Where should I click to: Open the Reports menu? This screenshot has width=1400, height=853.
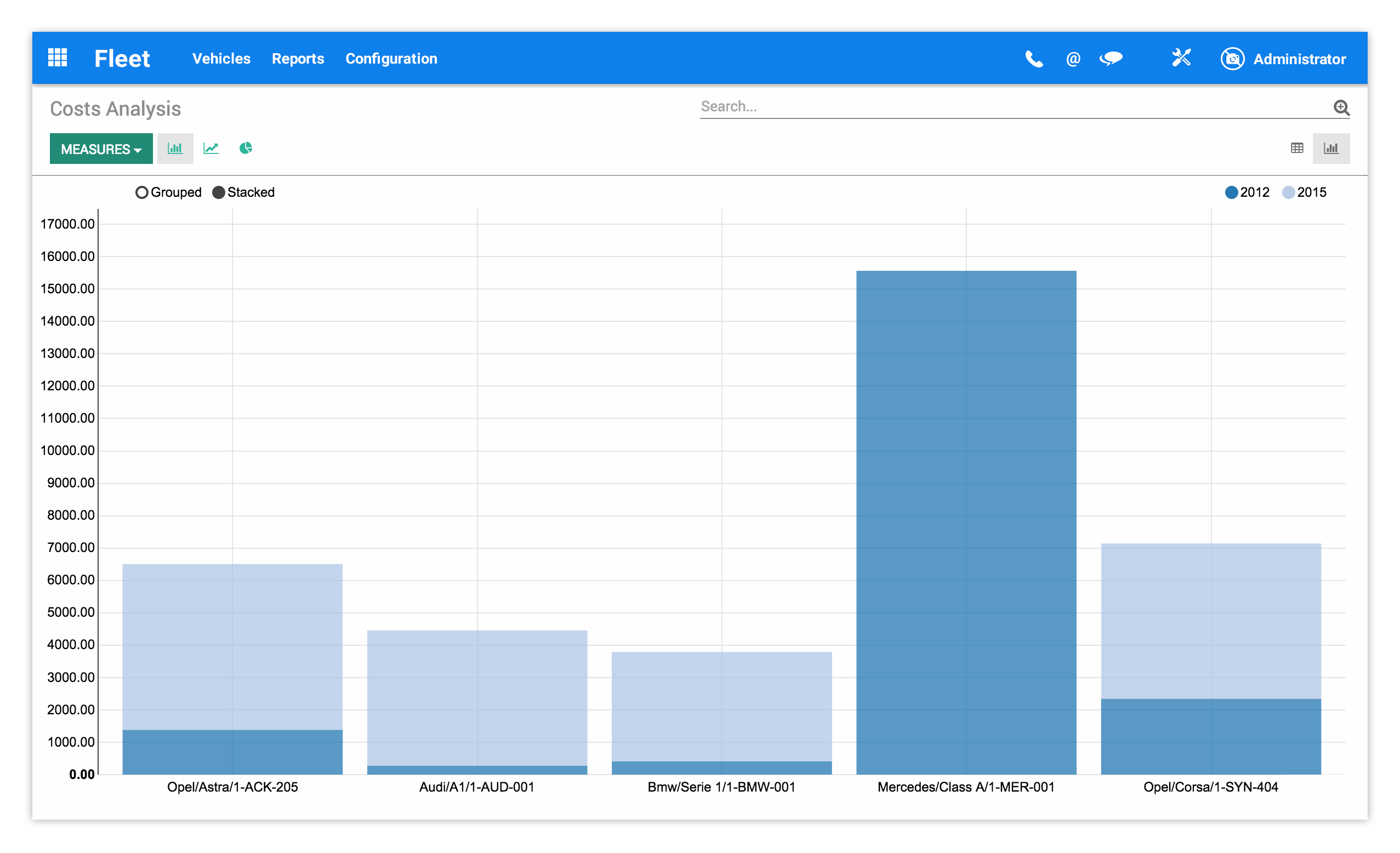(298, 59)
